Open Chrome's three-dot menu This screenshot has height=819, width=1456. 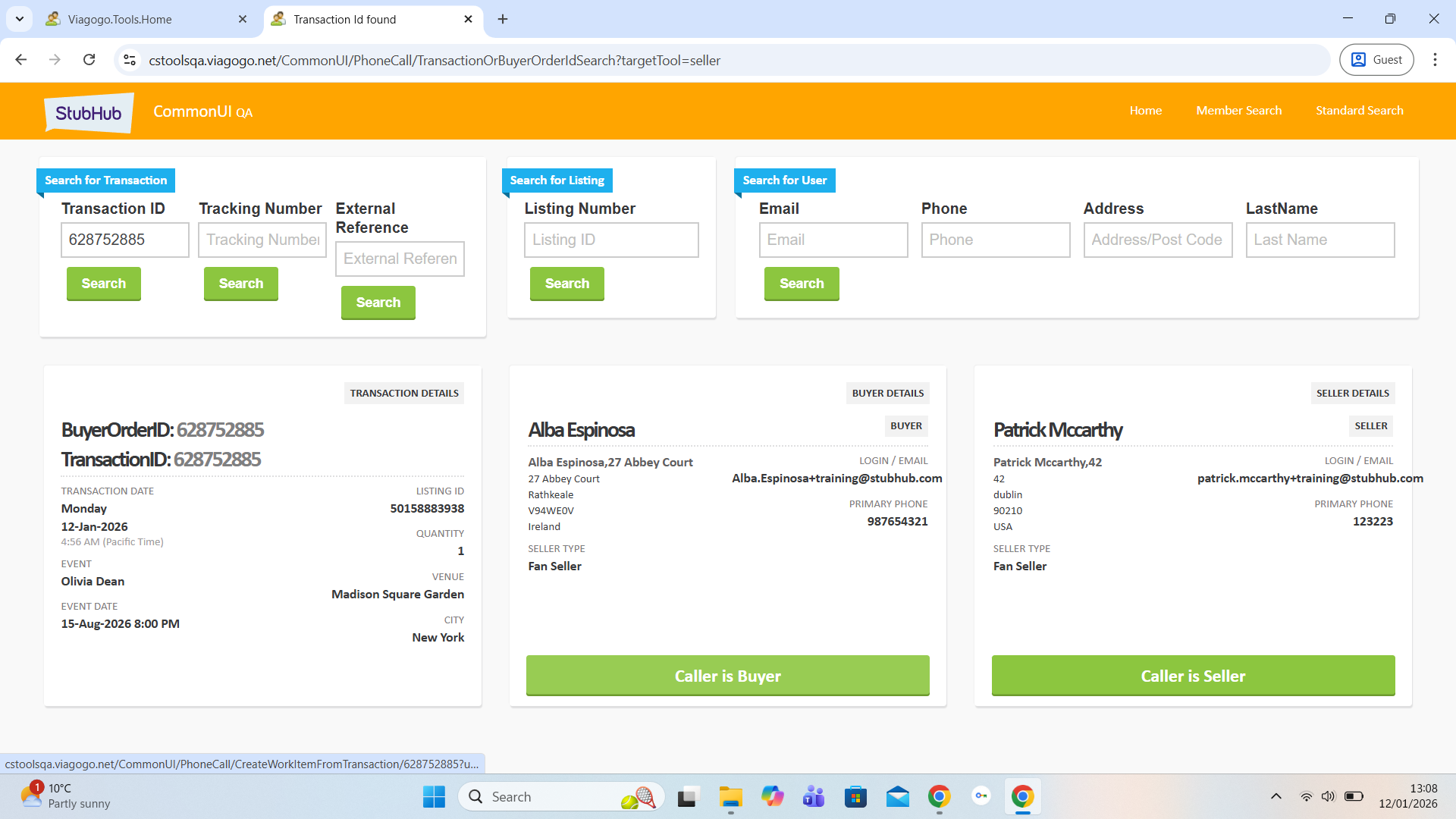[1435, 60]
